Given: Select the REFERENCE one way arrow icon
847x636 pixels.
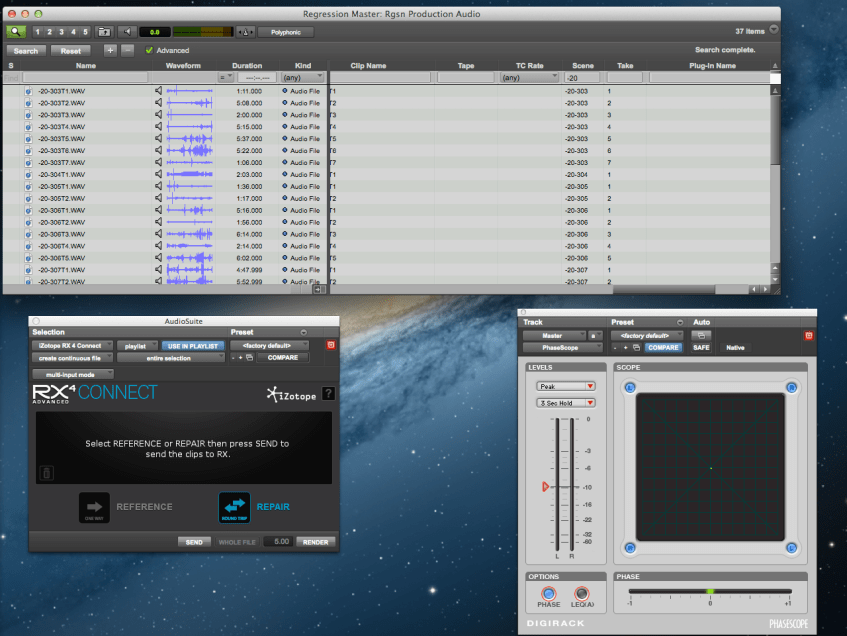Looking at the screenshot, I should tap(95, 507).
